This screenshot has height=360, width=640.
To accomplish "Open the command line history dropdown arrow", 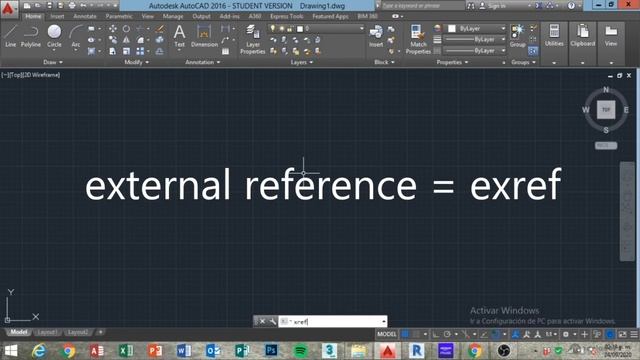I will click(x=384, y=322).
